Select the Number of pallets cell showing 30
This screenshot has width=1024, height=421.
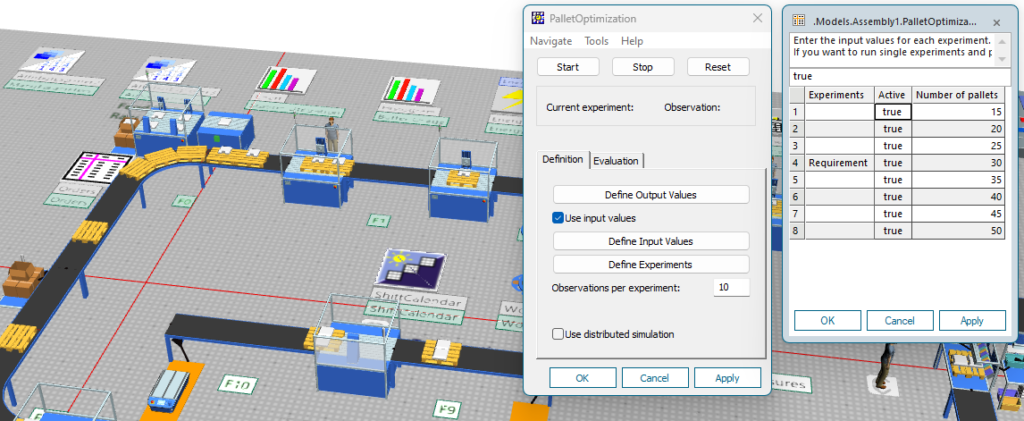(960, 162)
